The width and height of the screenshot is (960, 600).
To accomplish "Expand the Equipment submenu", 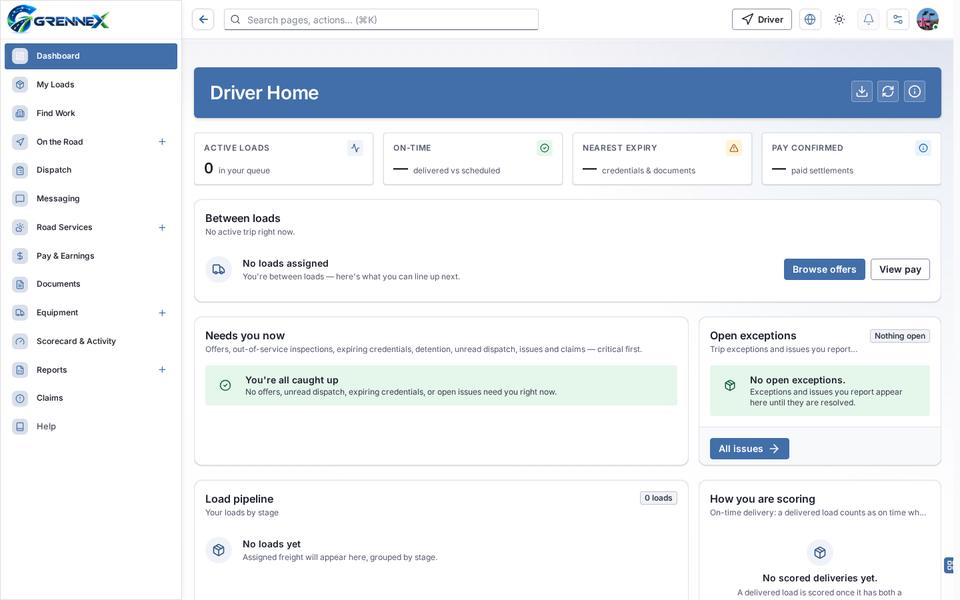I will coord(162,313).
